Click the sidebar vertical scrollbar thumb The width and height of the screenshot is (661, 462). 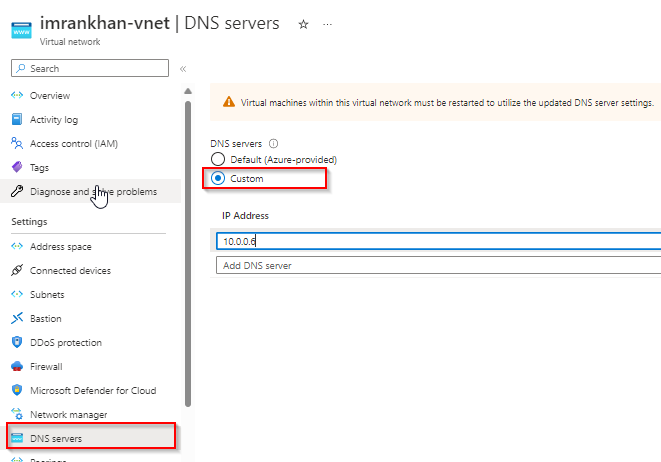[188, 254]
